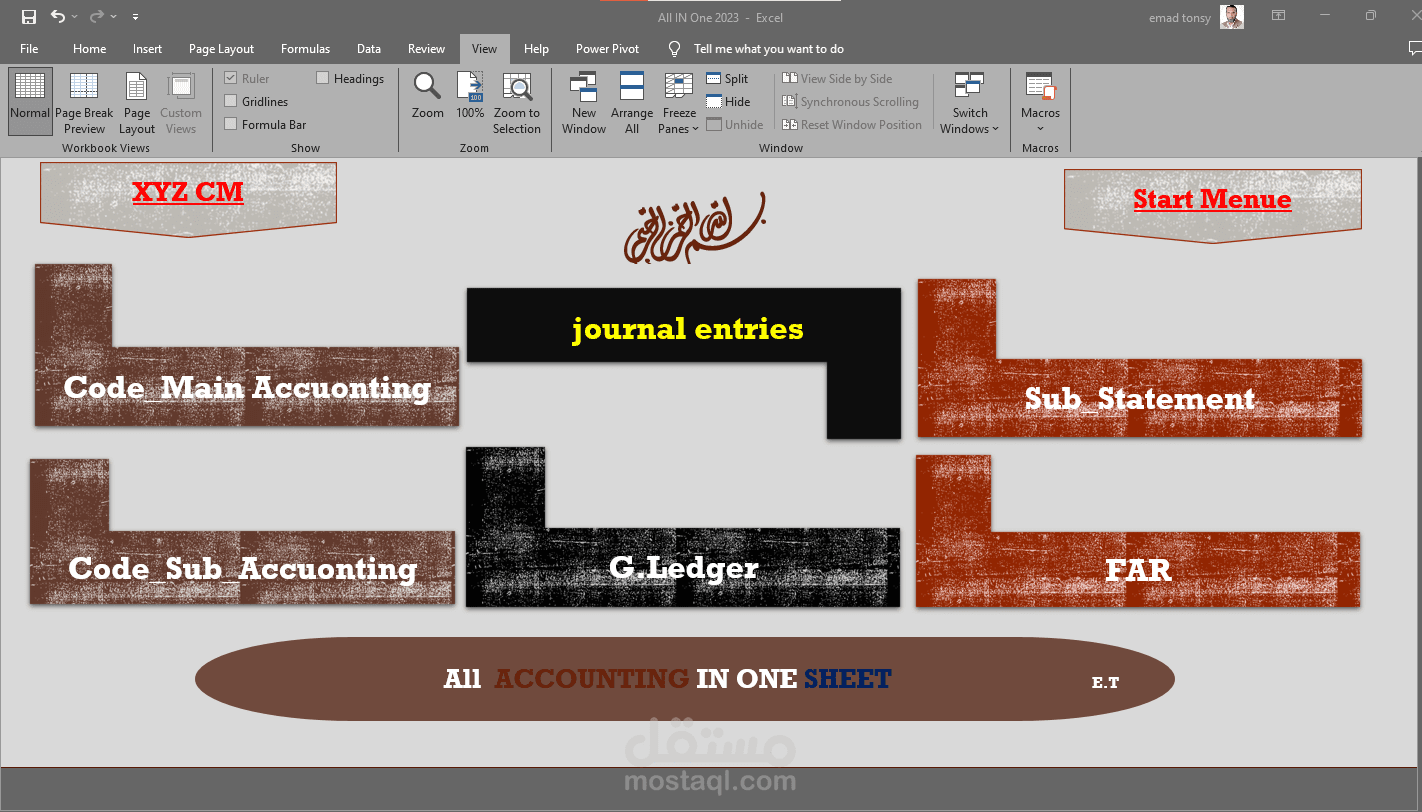Select Normal workbook view
The width and height of the screenshot is (1422, 812).
(x=29, y=102)
